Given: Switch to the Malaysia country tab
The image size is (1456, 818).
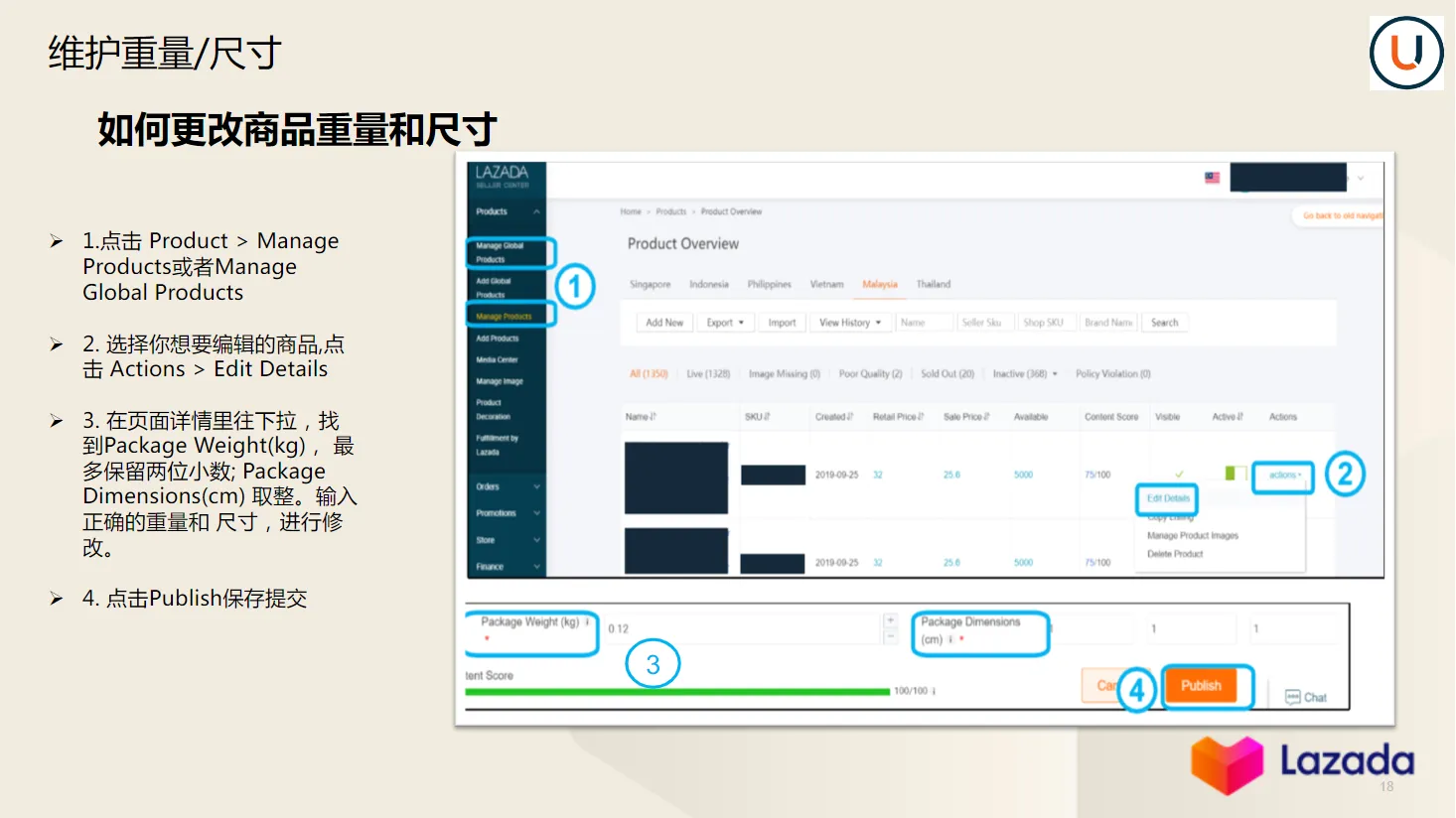Looking at the screenshot, I should 880,284.
